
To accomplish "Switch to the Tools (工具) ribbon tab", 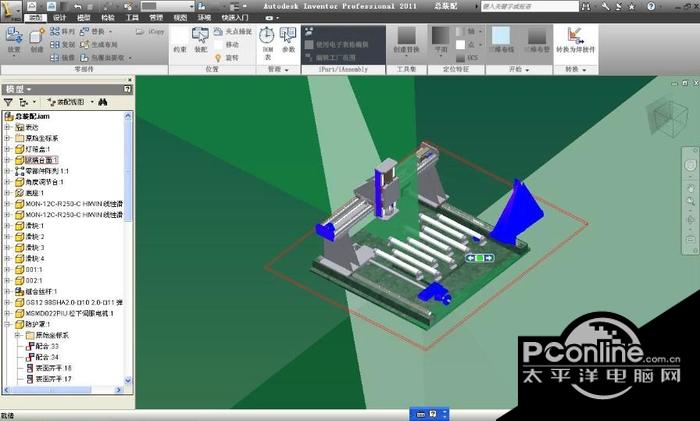I will click(132, 18).
